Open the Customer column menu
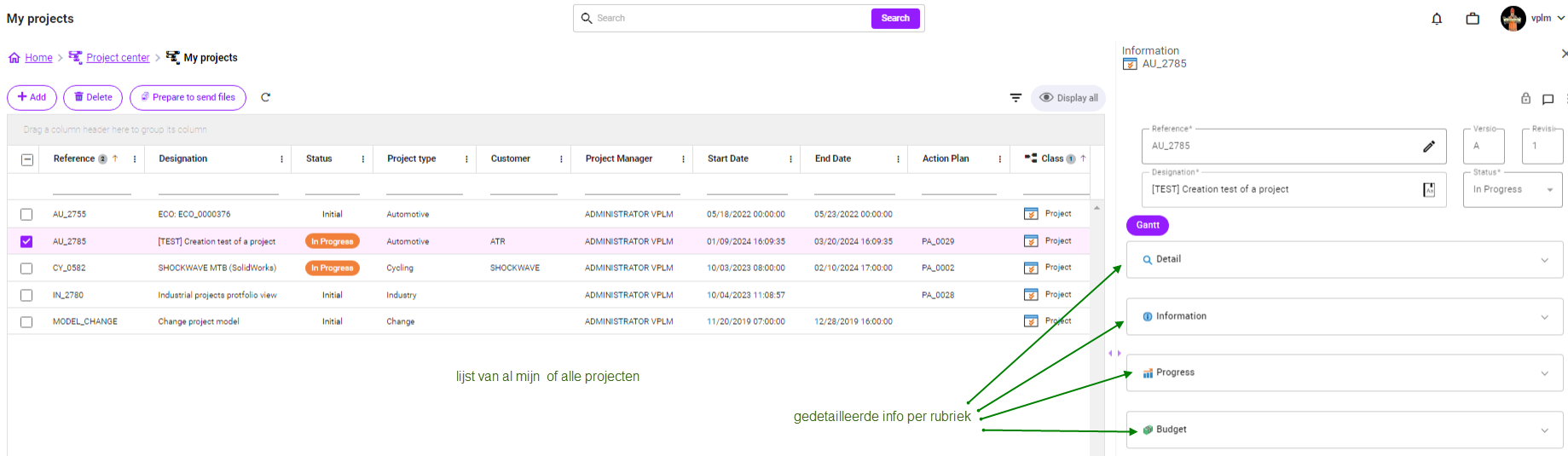 pos(561,159)
